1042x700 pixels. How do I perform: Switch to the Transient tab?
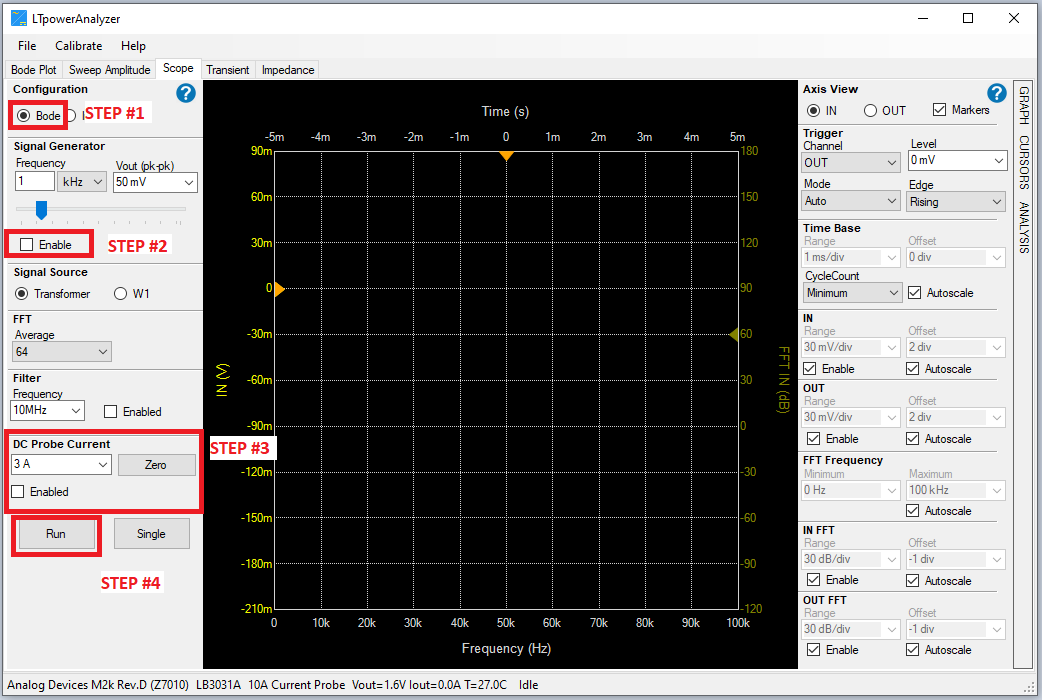pos(227,70)
